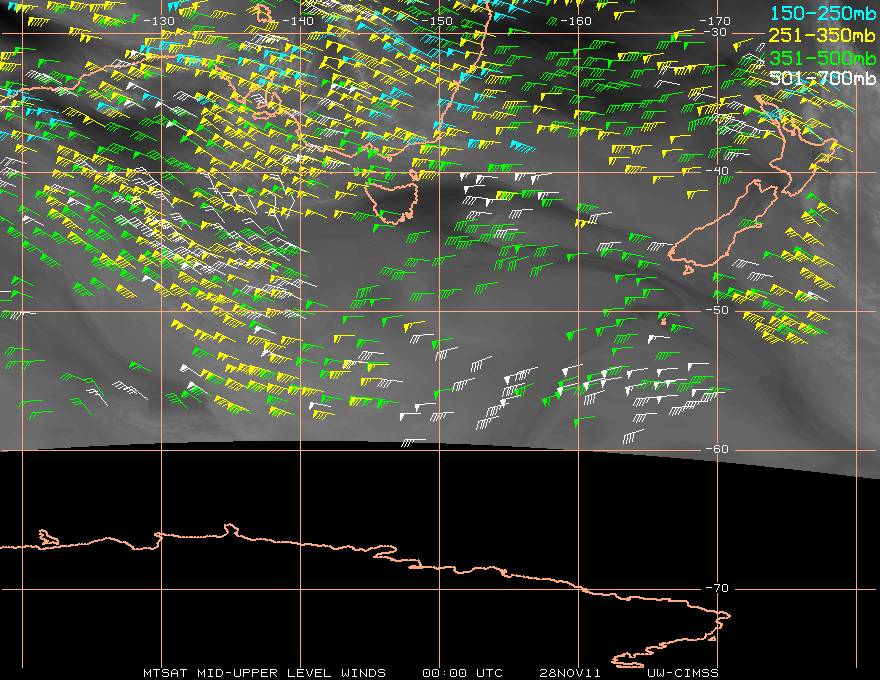Click the 28NOV11 date label
Image resolution: width=880 pixels, height=680 pixels.
(570, 673)
